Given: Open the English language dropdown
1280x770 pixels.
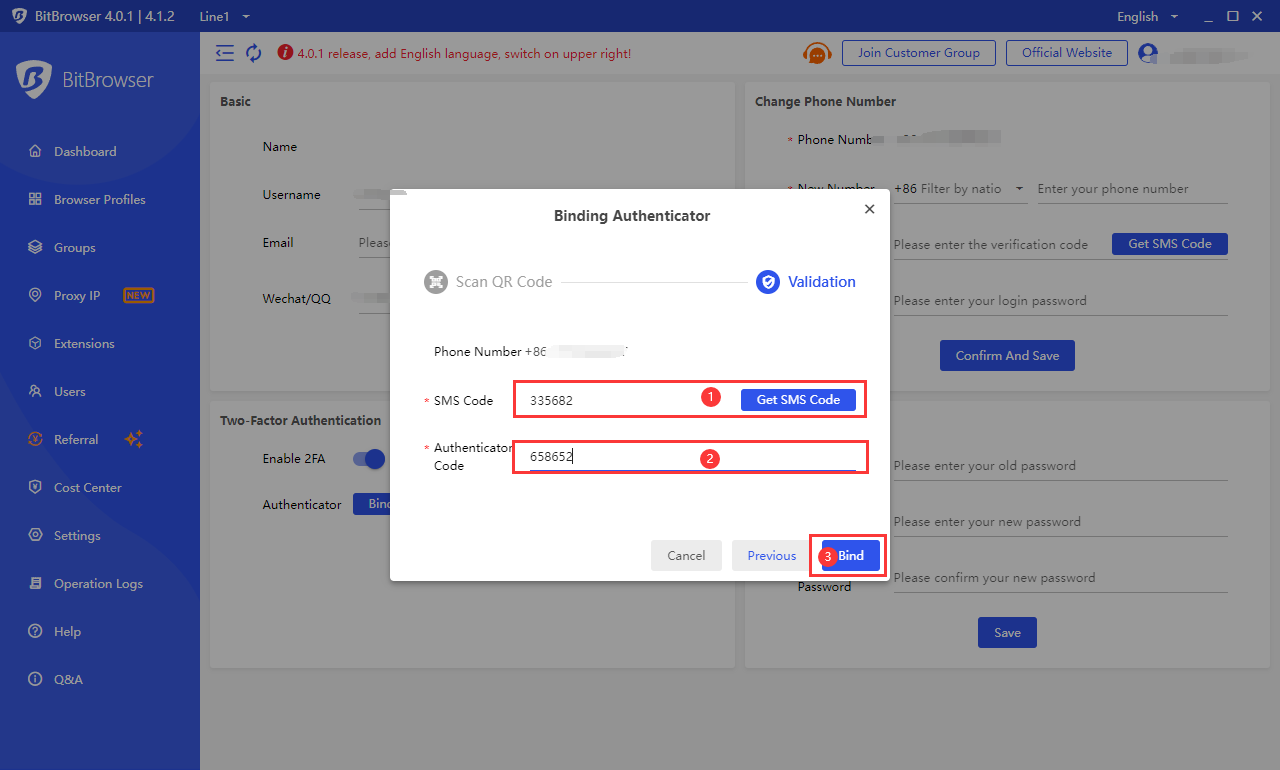Looking at the screenshot, I should click(x=1147, y=17).
